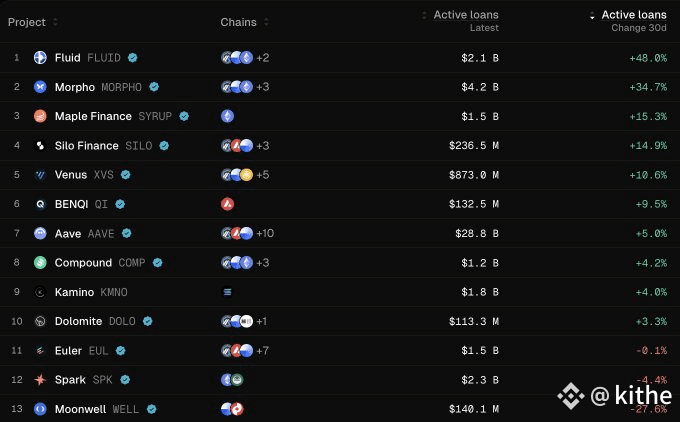Click the Morpho project logo icon
This screenshot has height=422, width=680.
pos(40,87)
